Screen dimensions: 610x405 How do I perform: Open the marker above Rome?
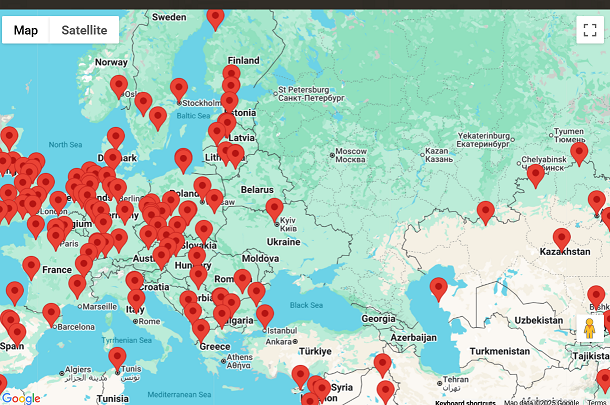[136, 300]
